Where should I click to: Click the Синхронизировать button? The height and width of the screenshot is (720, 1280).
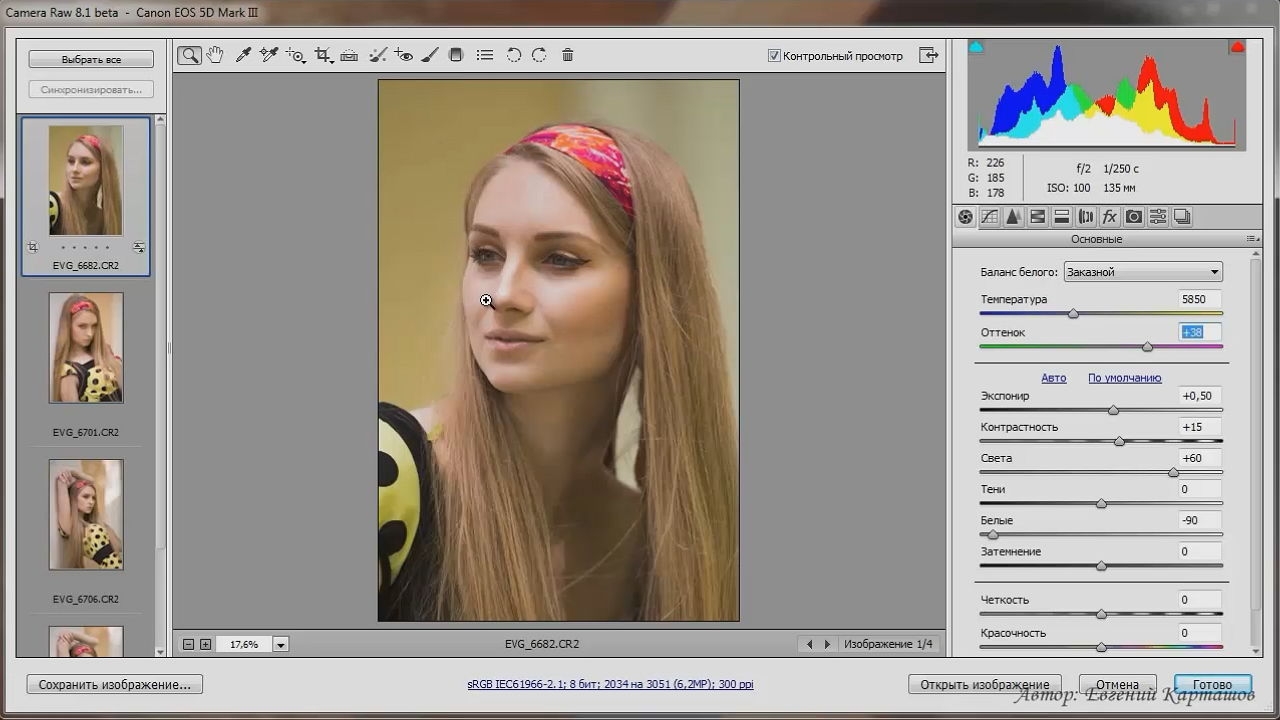pyautogui.click(x=91, y=90)
